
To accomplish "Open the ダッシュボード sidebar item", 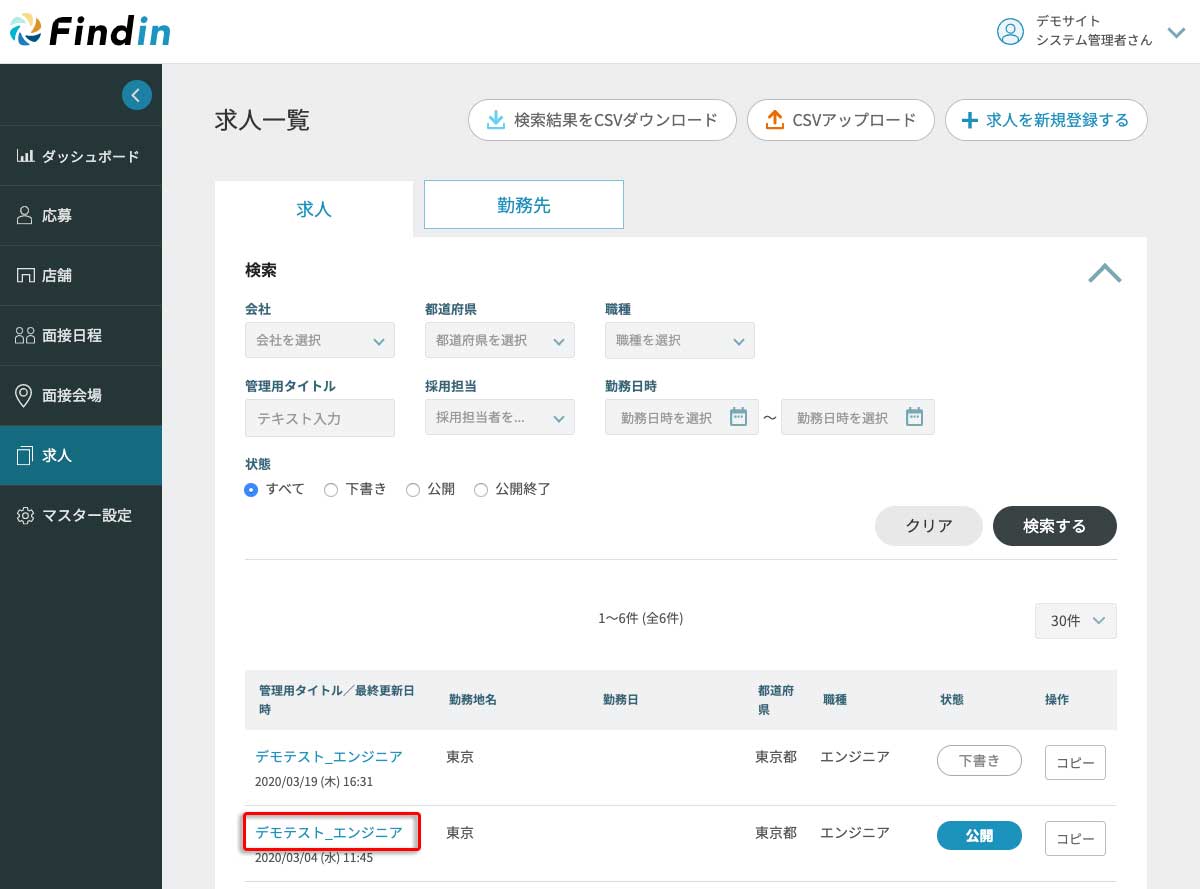I will 80,156.
